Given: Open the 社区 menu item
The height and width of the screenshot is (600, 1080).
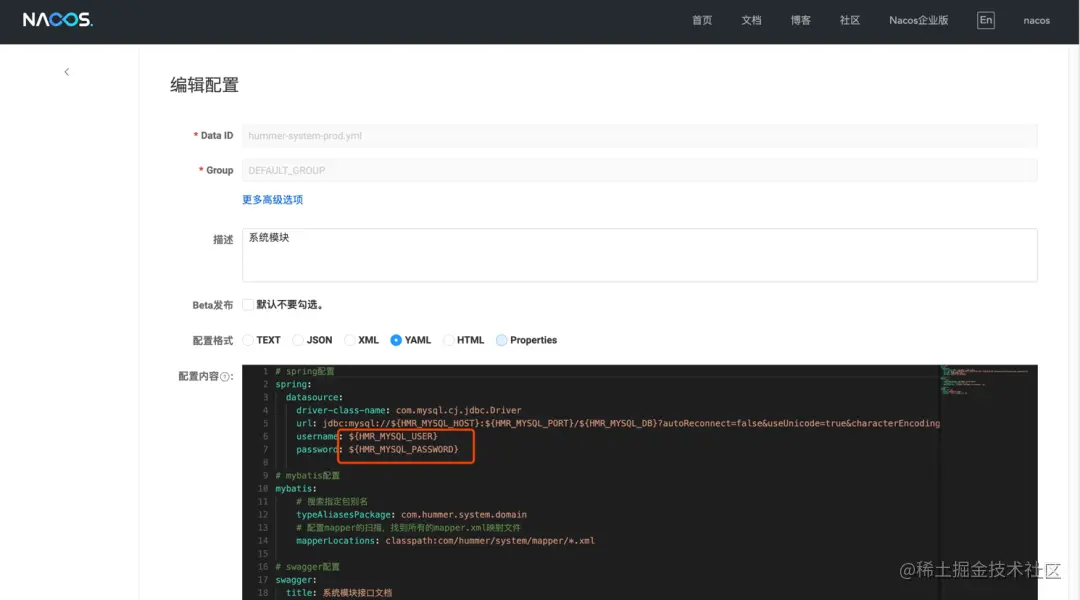Looking at the screenshot, I should coord(849,21).
